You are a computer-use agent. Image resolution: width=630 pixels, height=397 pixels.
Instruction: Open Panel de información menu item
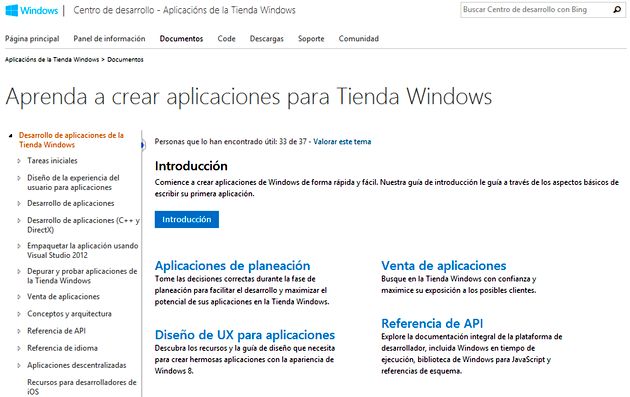click(109, 39)
